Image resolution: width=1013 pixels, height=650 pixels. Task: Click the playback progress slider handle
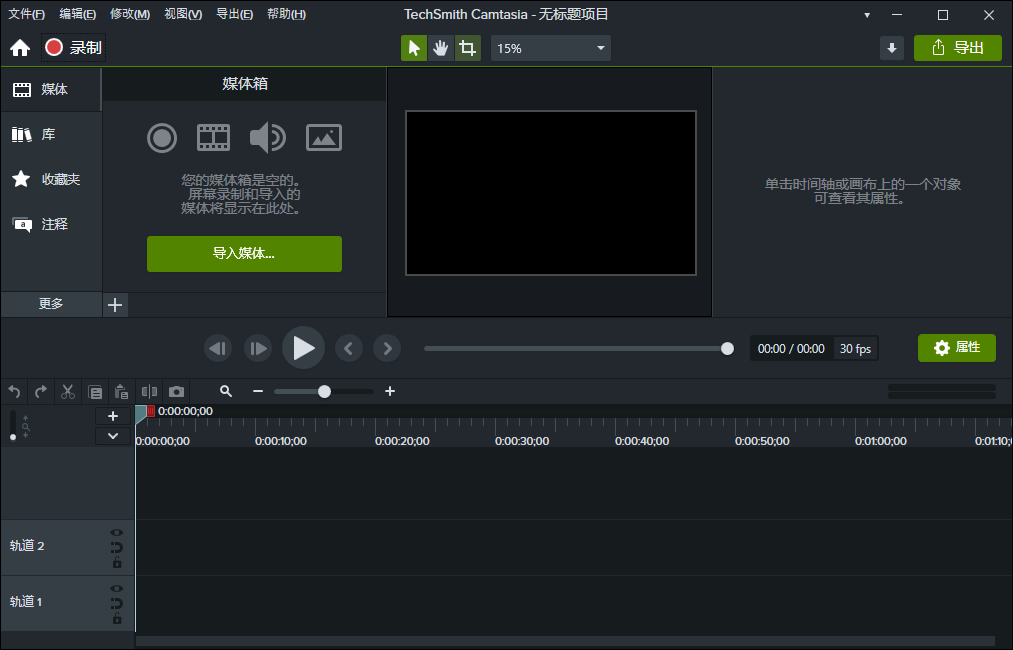point(727,349)
